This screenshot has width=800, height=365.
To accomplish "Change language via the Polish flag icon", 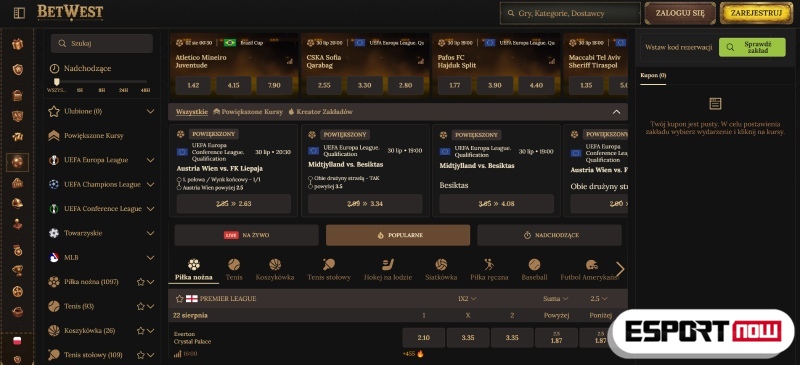I will tap(18, 340).
